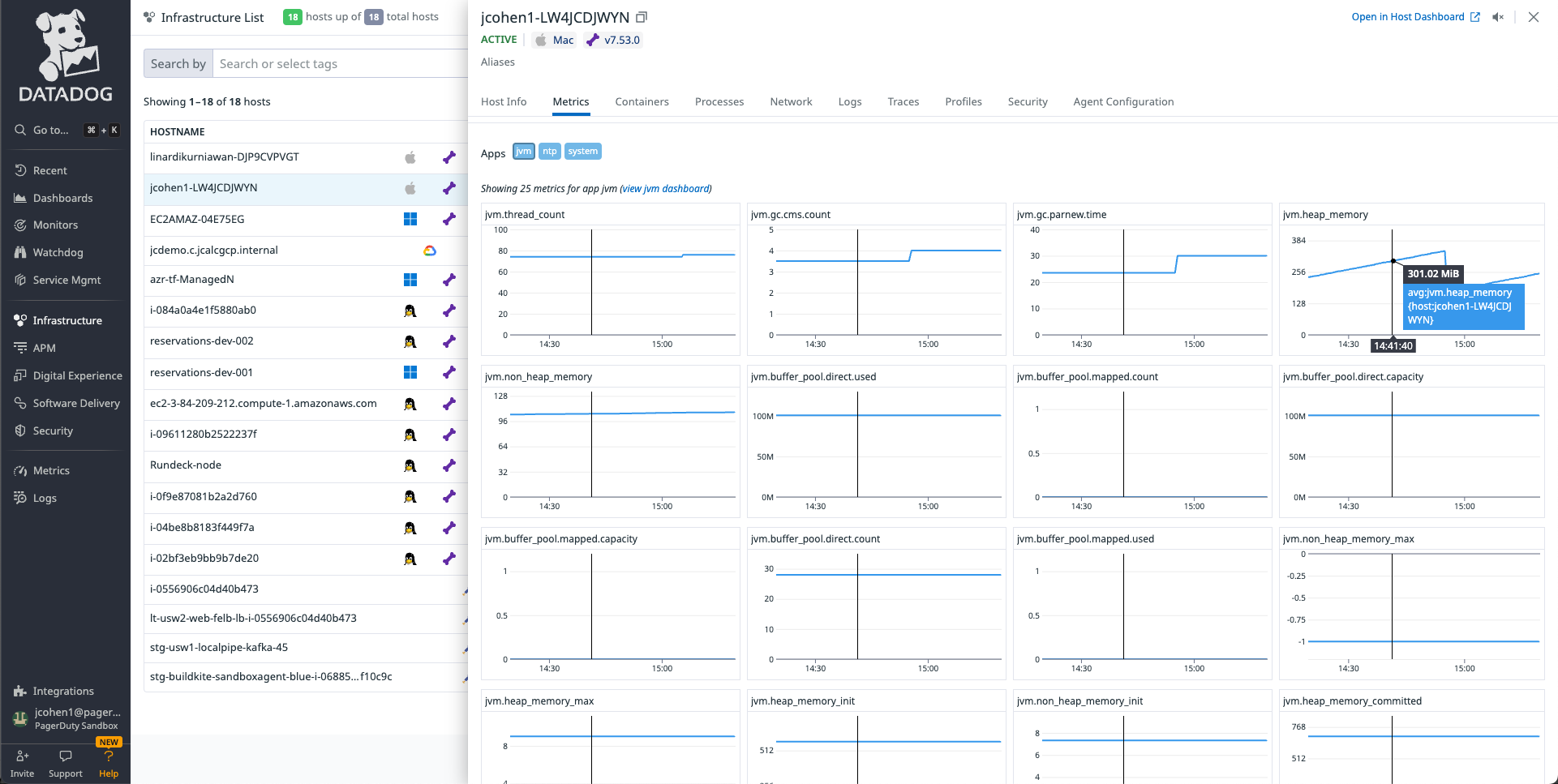Screen dimensions: 1558x784
Task: Click HOSTNAME column header
Action: pos(177,131)
